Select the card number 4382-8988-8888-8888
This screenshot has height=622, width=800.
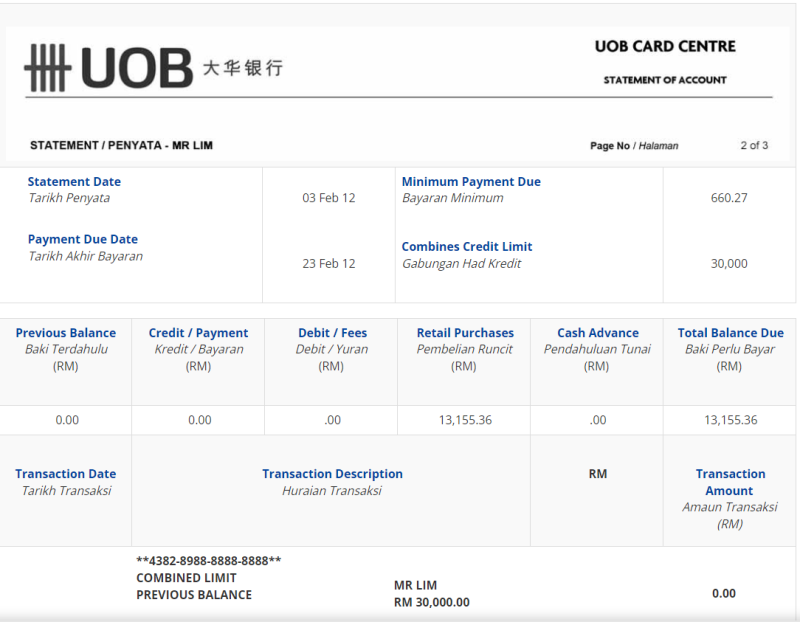tap(209, 561)
